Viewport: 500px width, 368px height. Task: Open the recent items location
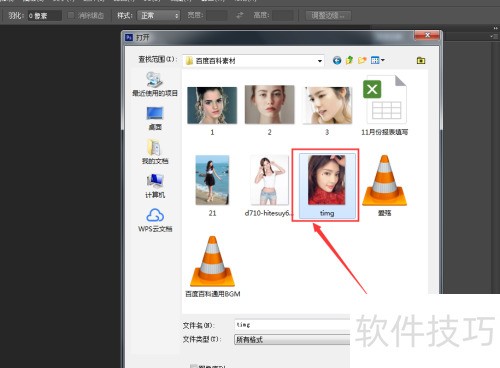coord(155,84)
